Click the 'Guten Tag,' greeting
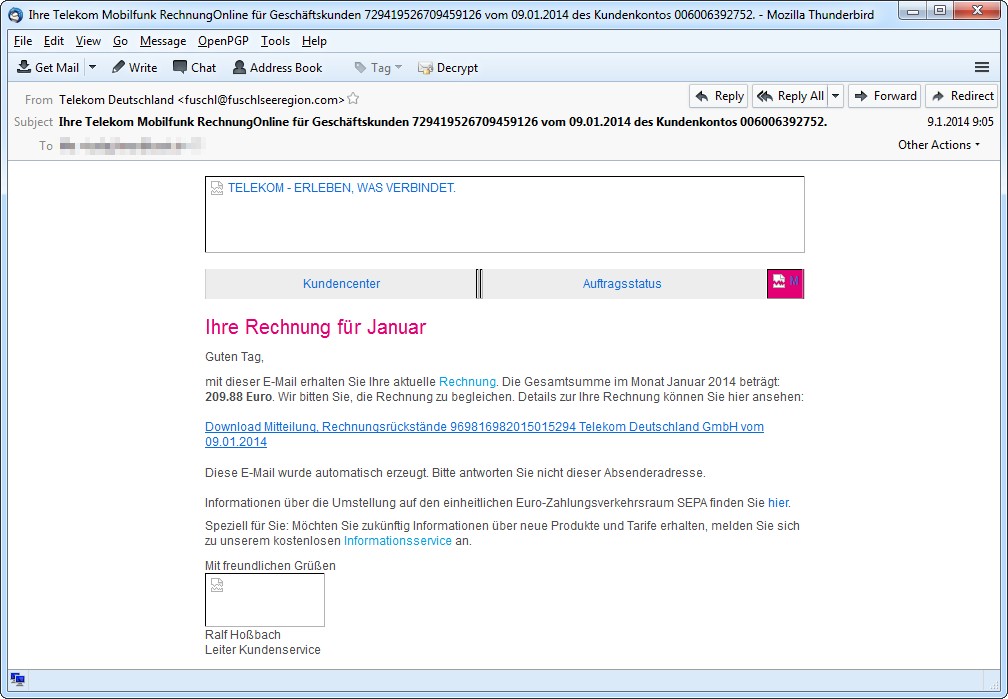 235,357
